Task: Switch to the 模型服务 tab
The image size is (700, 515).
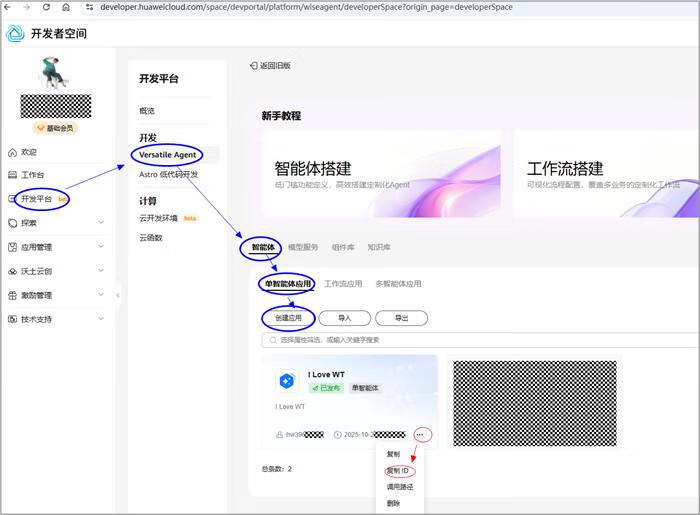Action: coord(303,247)
